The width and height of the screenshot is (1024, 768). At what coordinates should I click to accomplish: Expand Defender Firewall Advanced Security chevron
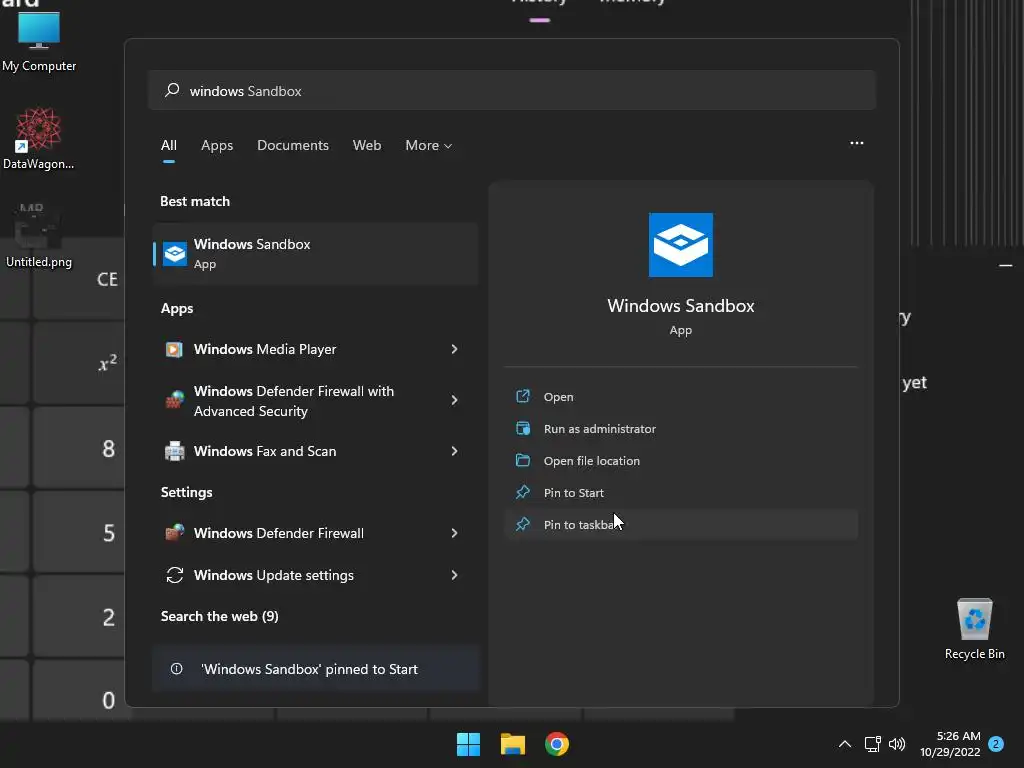tap(455, 400)
